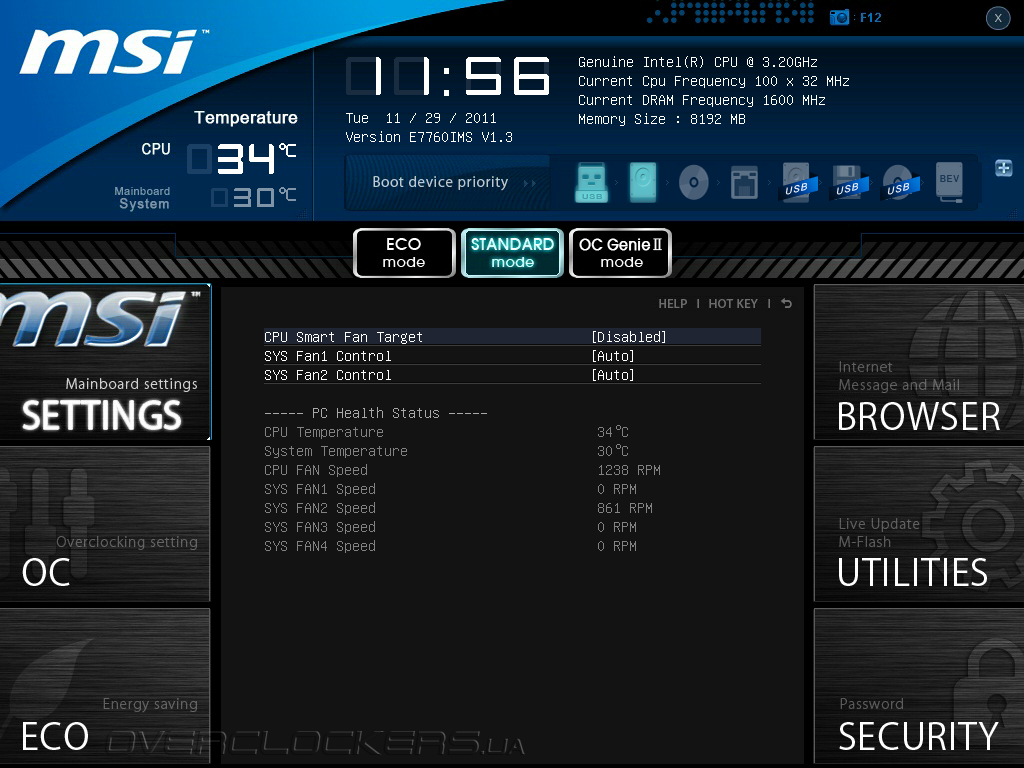
Task: Select the USB hard disk boot icon
Action: 797,183
